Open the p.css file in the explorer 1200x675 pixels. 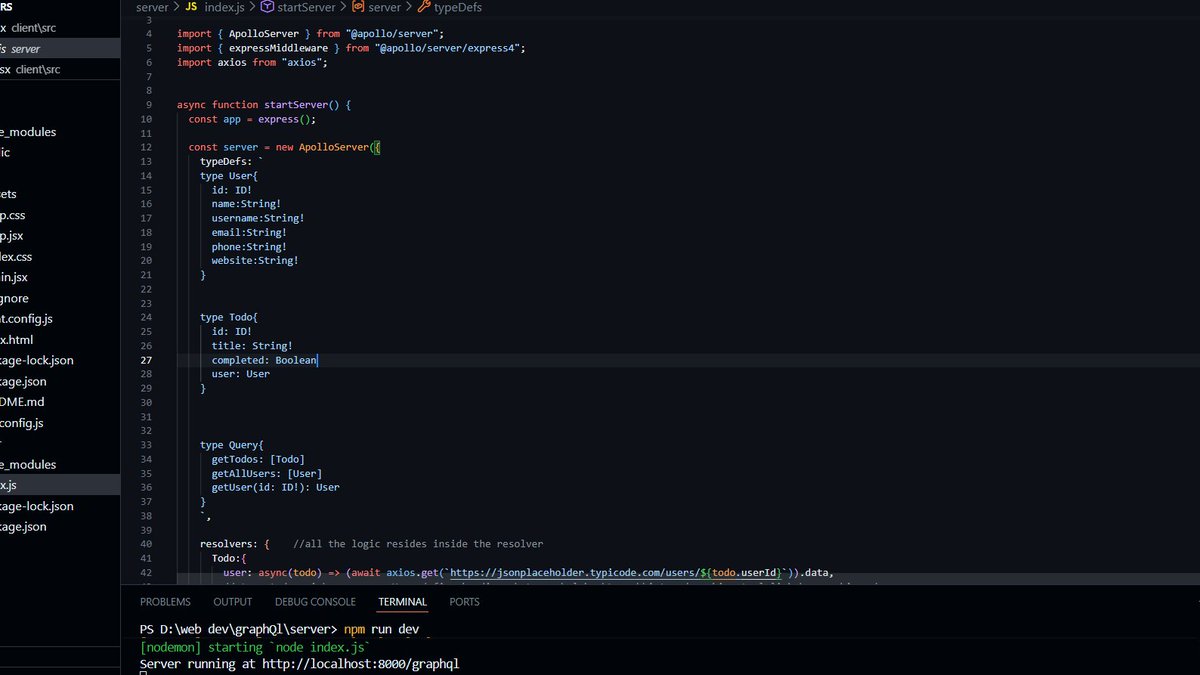pyautogui.click(x=12, y=215)
